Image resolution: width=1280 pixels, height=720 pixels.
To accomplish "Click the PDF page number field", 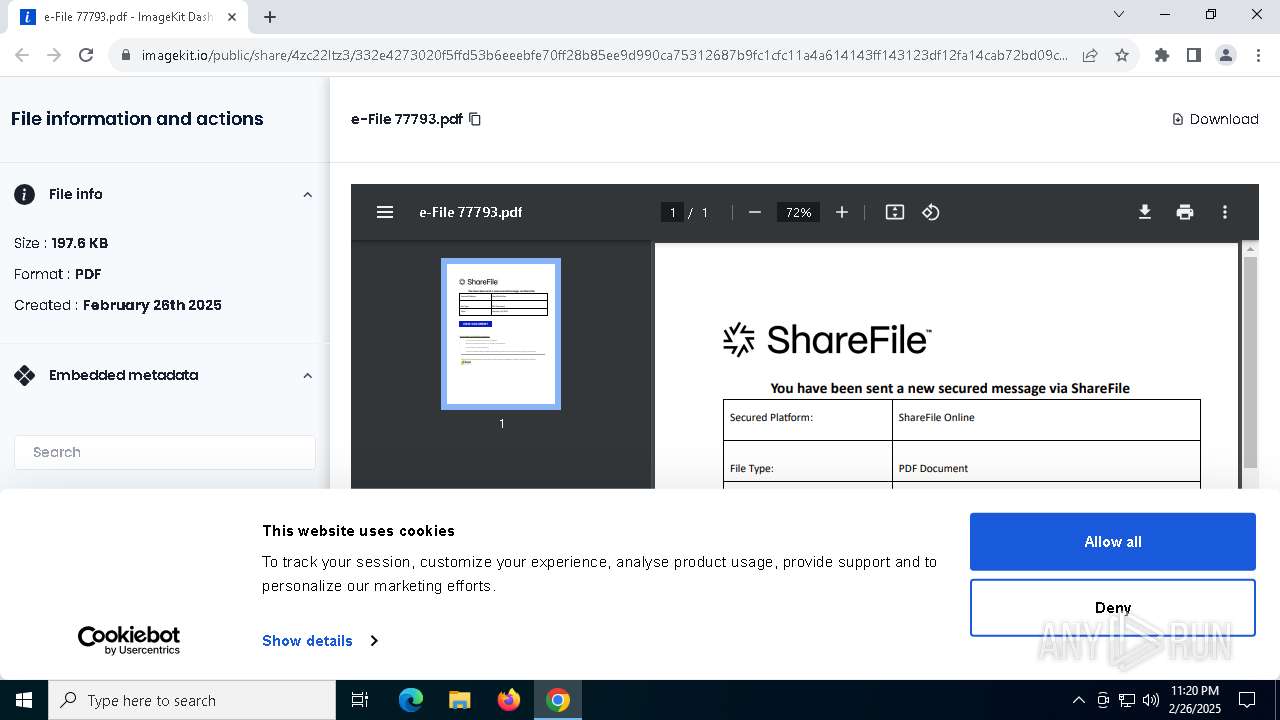I will coord(673,212).
